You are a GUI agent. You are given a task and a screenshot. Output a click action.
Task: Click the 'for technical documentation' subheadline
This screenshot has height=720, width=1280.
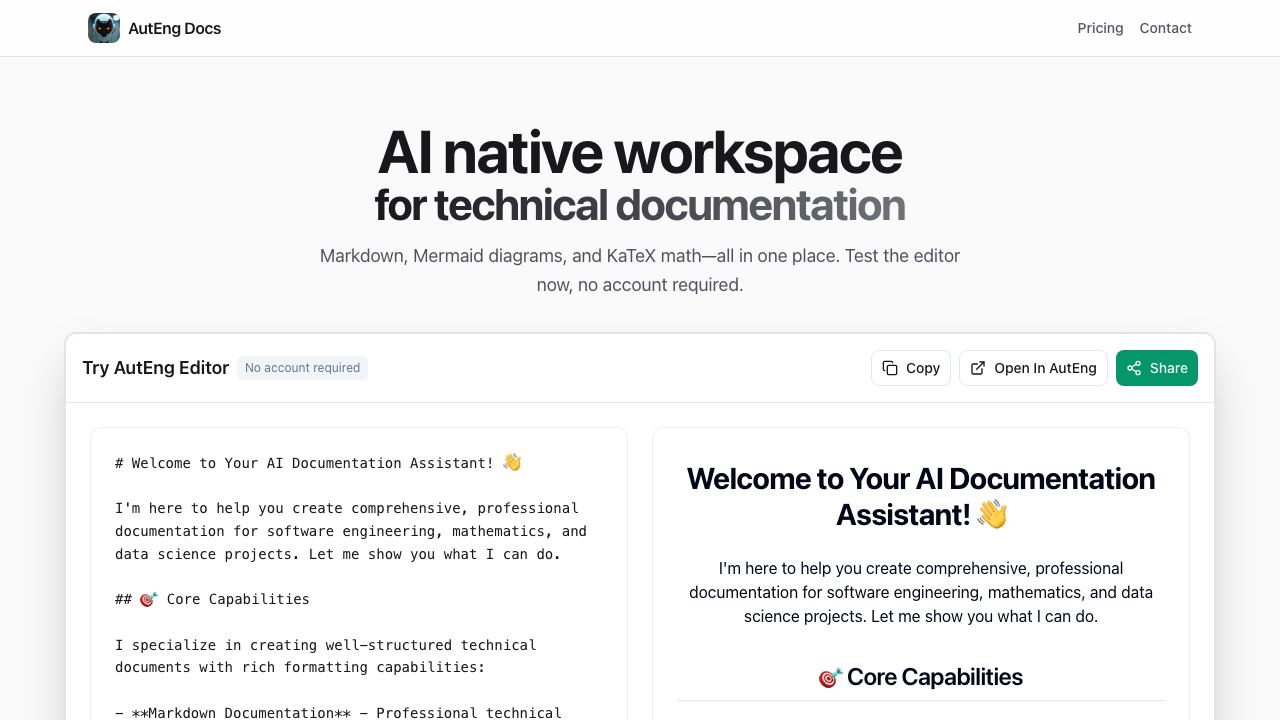pyautogui.click(x=640, y=205)
